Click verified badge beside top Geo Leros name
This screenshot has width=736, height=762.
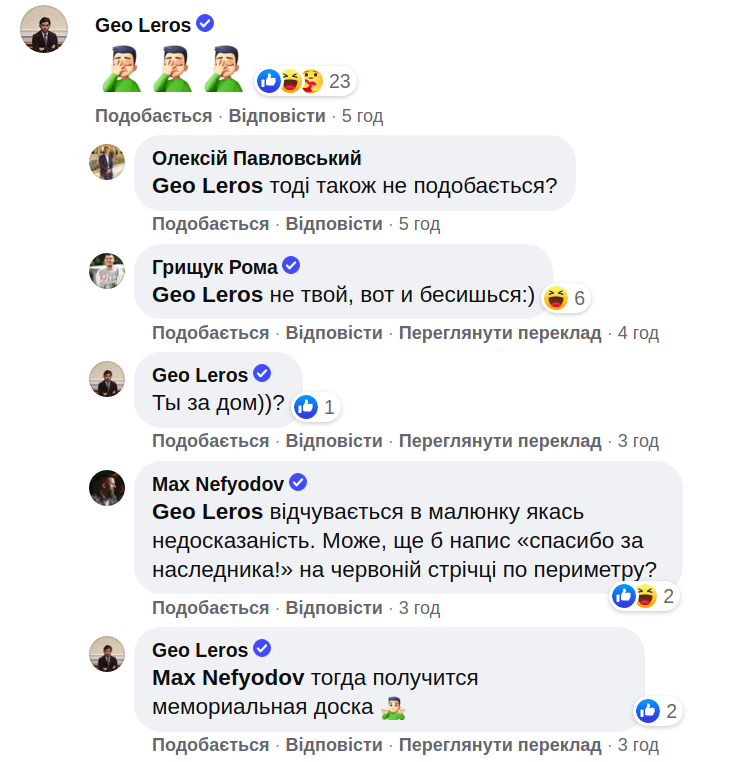tap(205, 24)
